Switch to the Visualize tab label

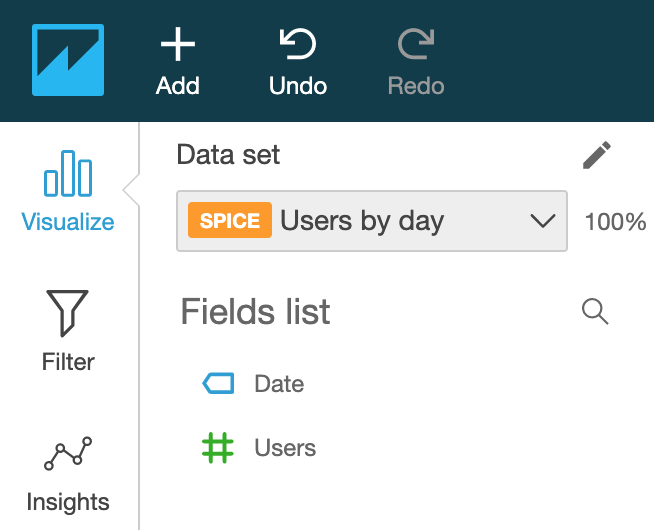pos(68,222)
